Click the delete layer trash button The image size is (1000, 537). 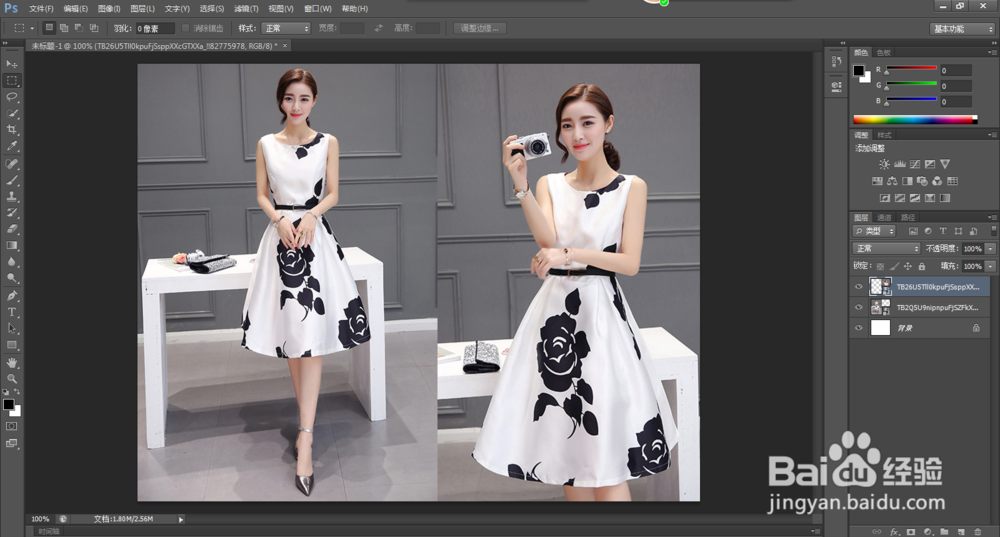tap(978, 531)
